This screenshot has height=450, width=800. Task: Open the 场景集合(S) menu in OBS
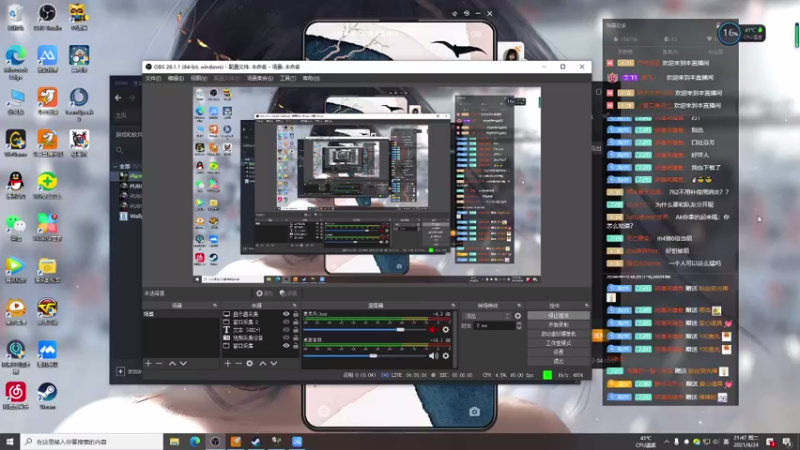pyautogui.click(x=260, y=79)
